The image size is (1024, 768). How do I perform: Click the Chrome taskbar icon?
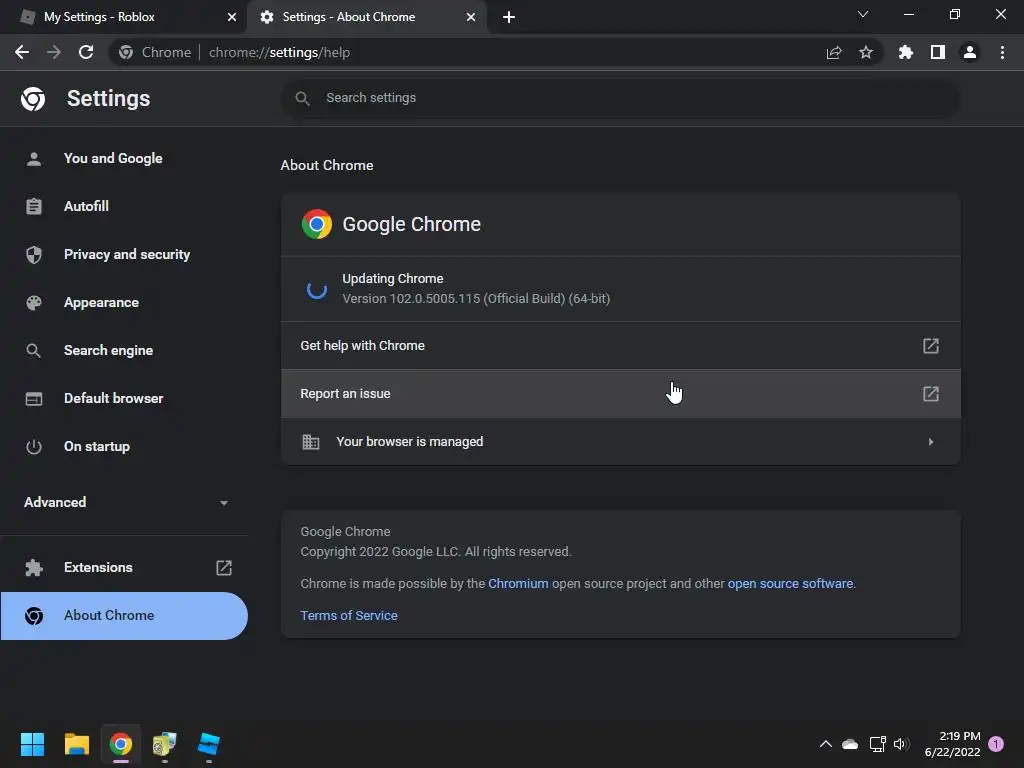(x=121, y=744)
